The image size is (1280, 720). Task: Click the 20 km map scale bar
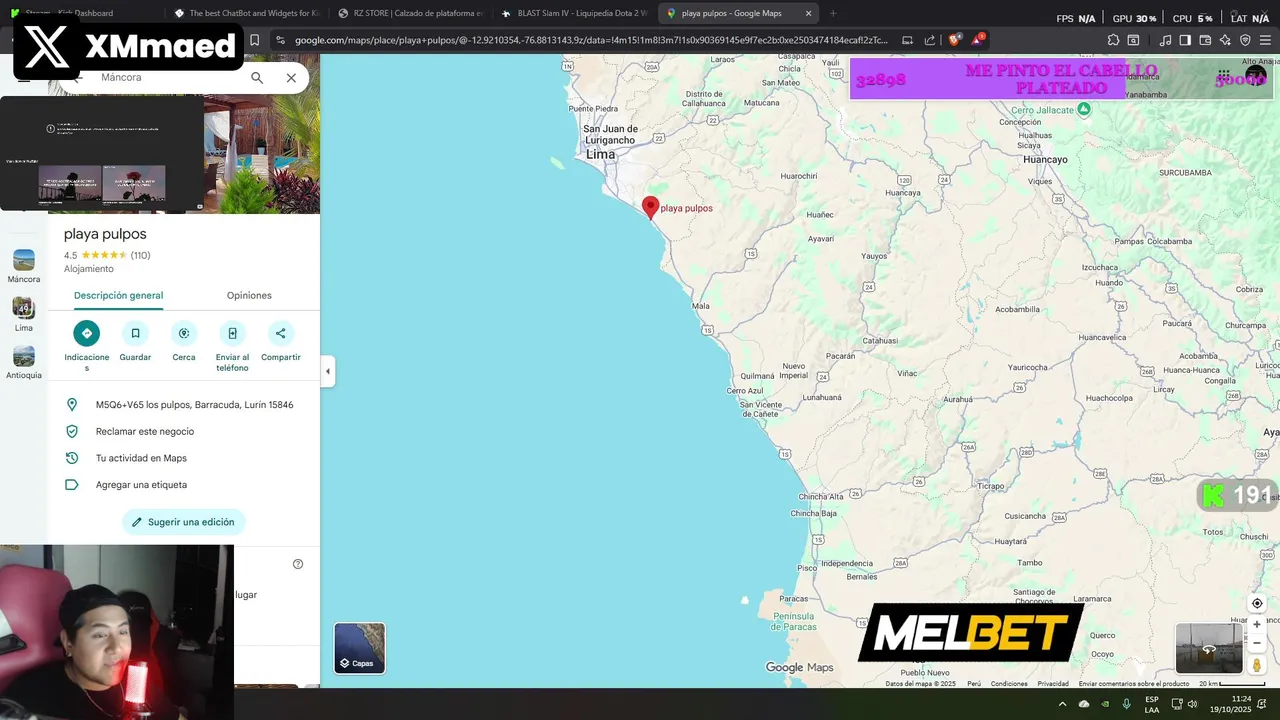(x=1232, y=684)
